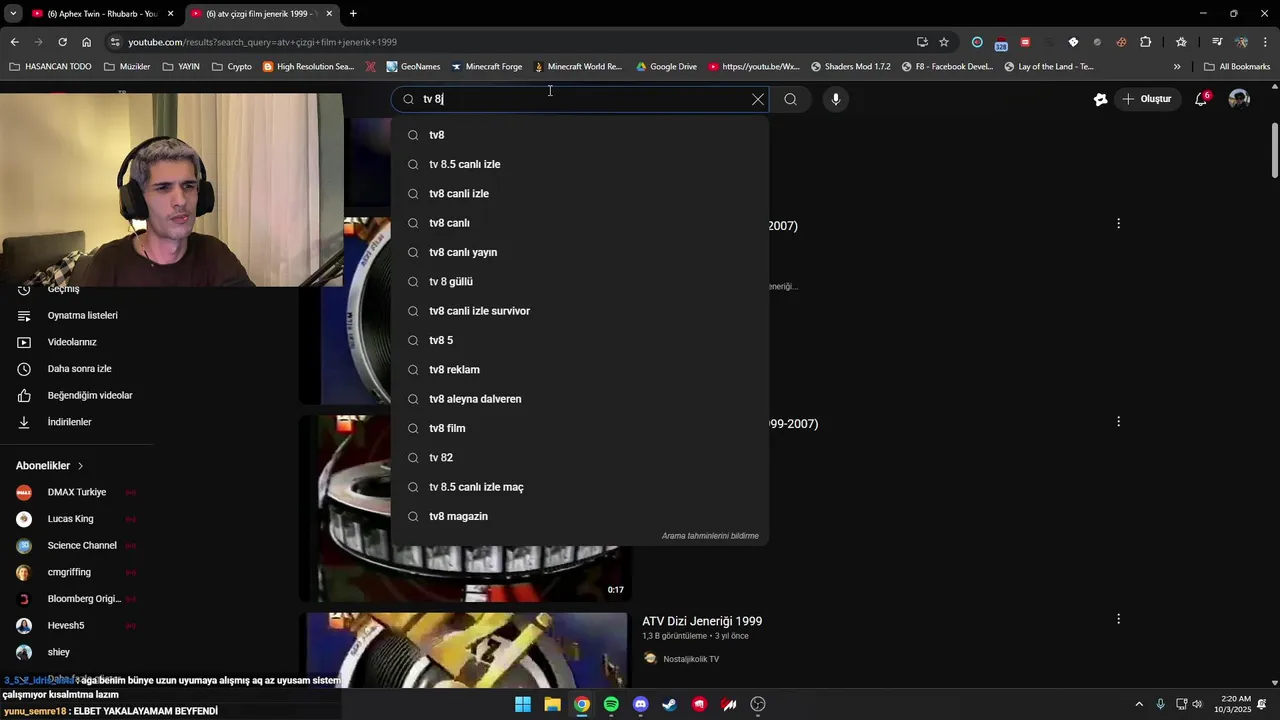Image resolution: width=1280 pixels, height=720 pixels.
Task: Open the account avatar menu
Action: coord(1239,99)
